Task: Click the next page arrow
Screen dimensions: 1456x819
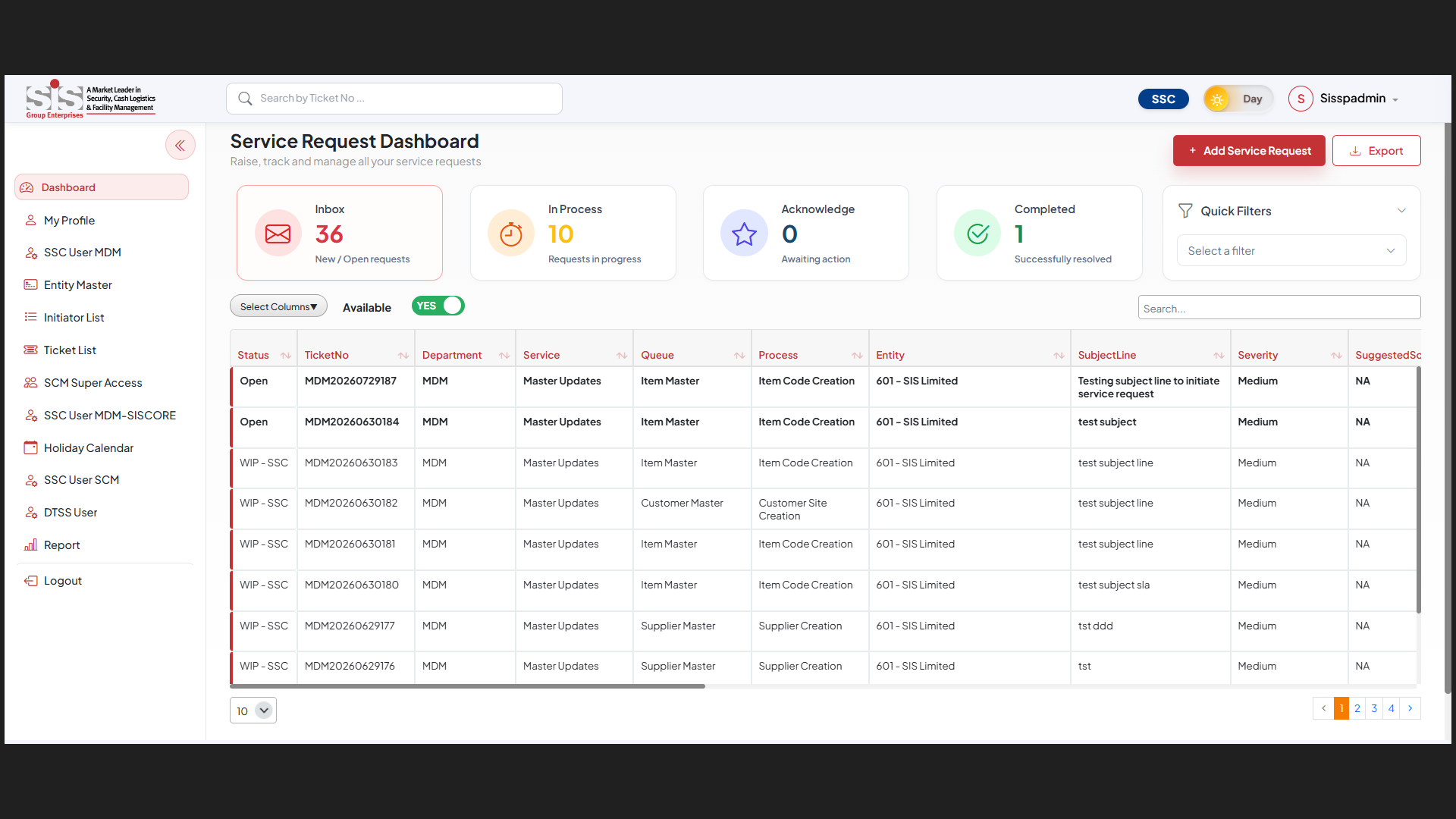Action: click(x=1410, y=708)
